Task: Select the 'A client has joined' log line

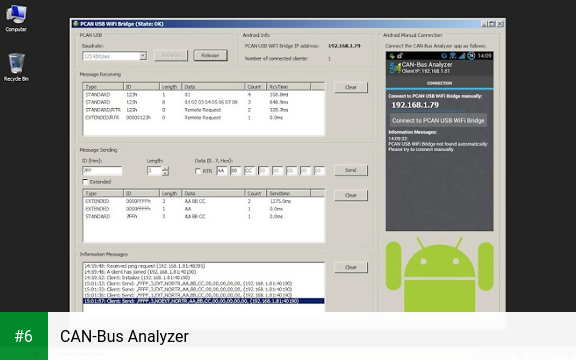Action: (x=204, y=272)
